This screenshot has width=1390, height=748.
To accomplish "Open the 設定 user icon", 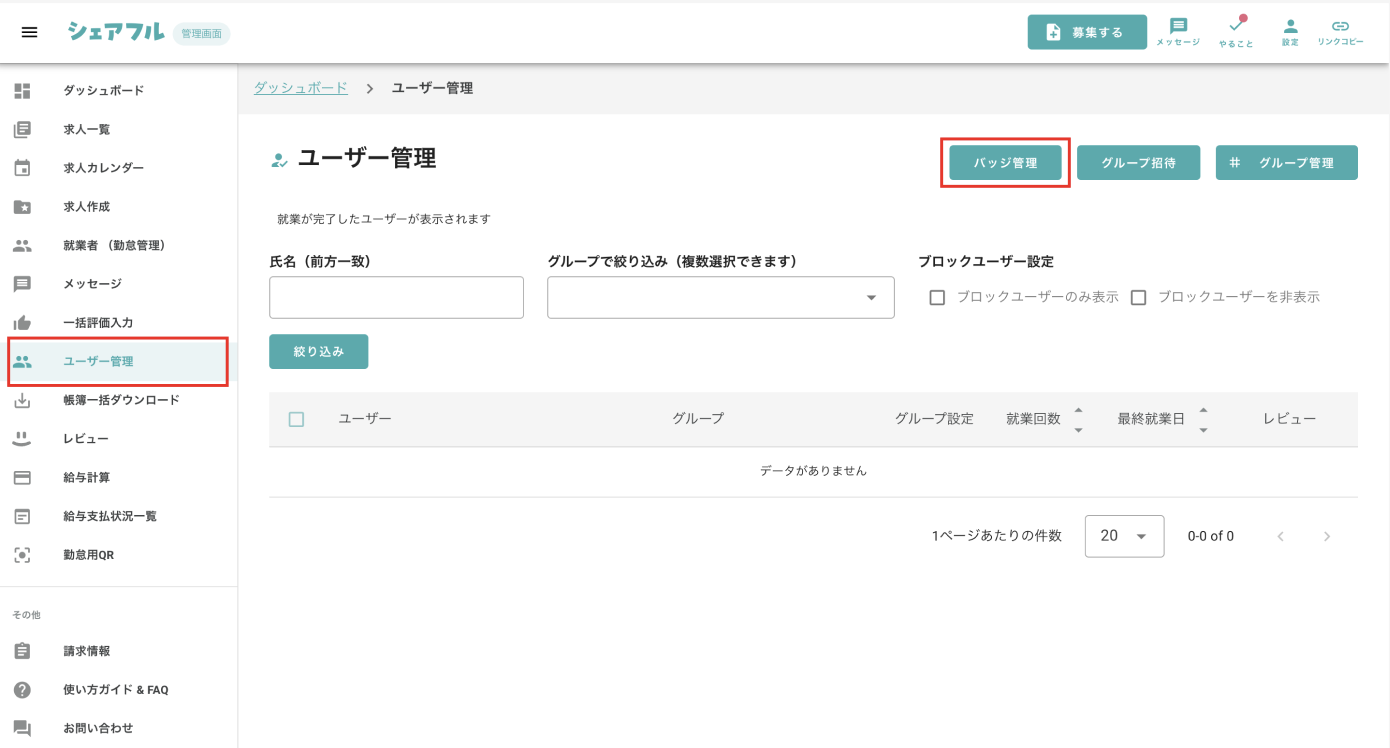I will tap(1290, 27).
